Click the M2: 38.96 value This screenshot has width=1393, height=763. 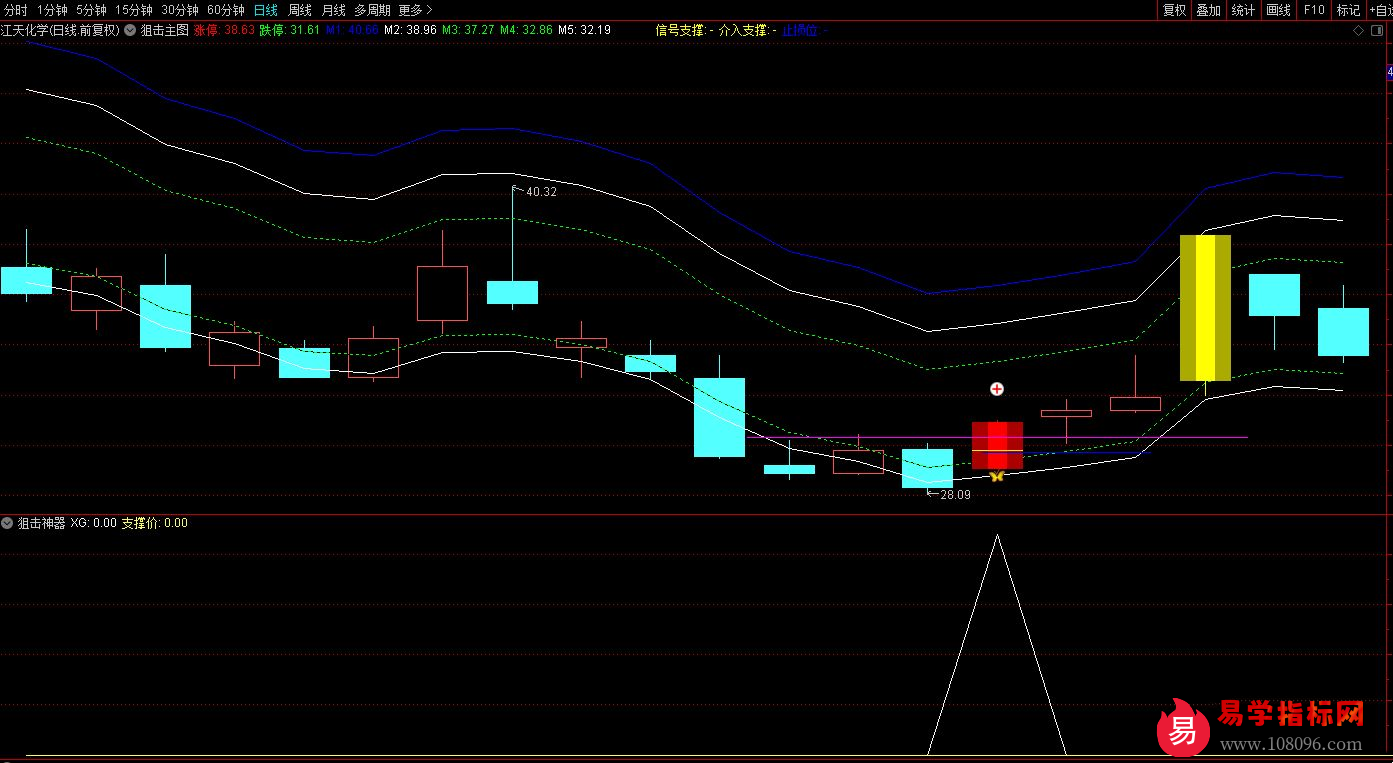pyautogui.click(x=410, y=30)
